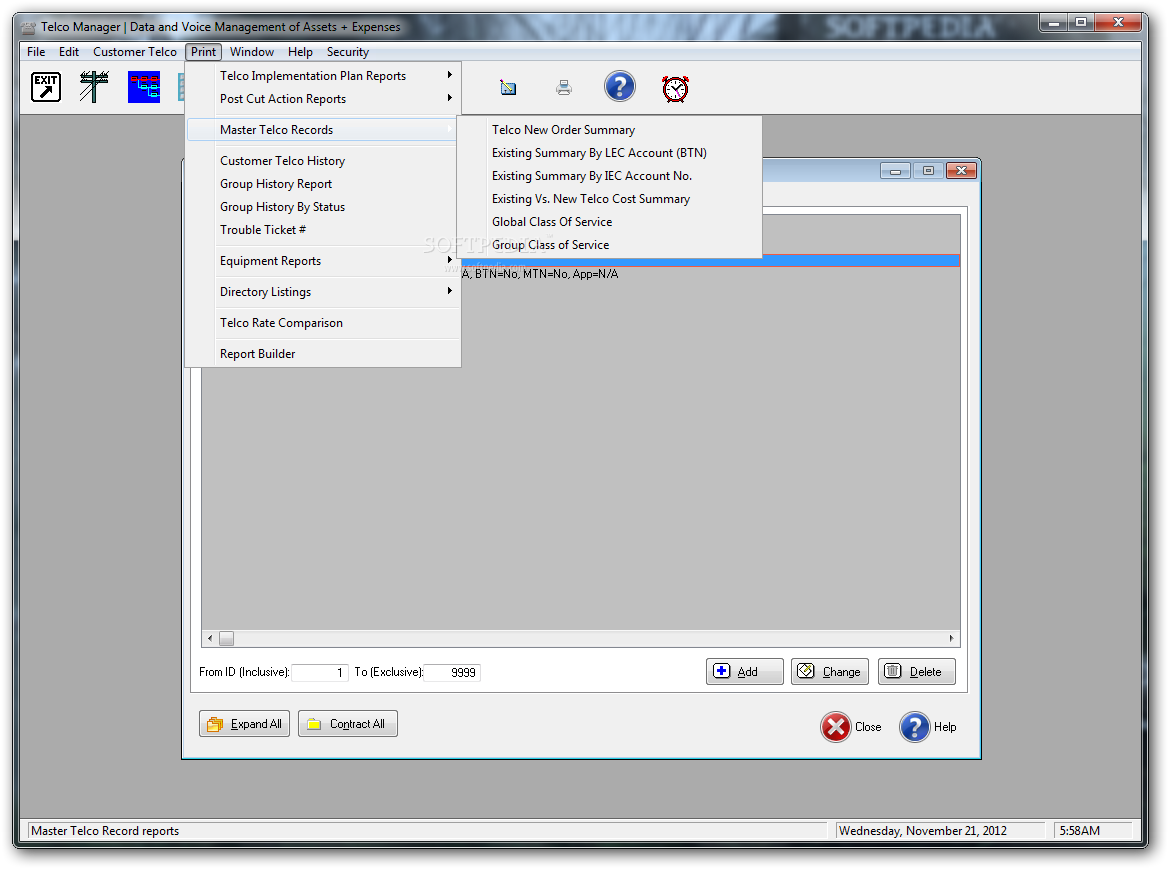Launch Report Builder from Print menu
1169x869 pixels.
click(x=324, y=353)
